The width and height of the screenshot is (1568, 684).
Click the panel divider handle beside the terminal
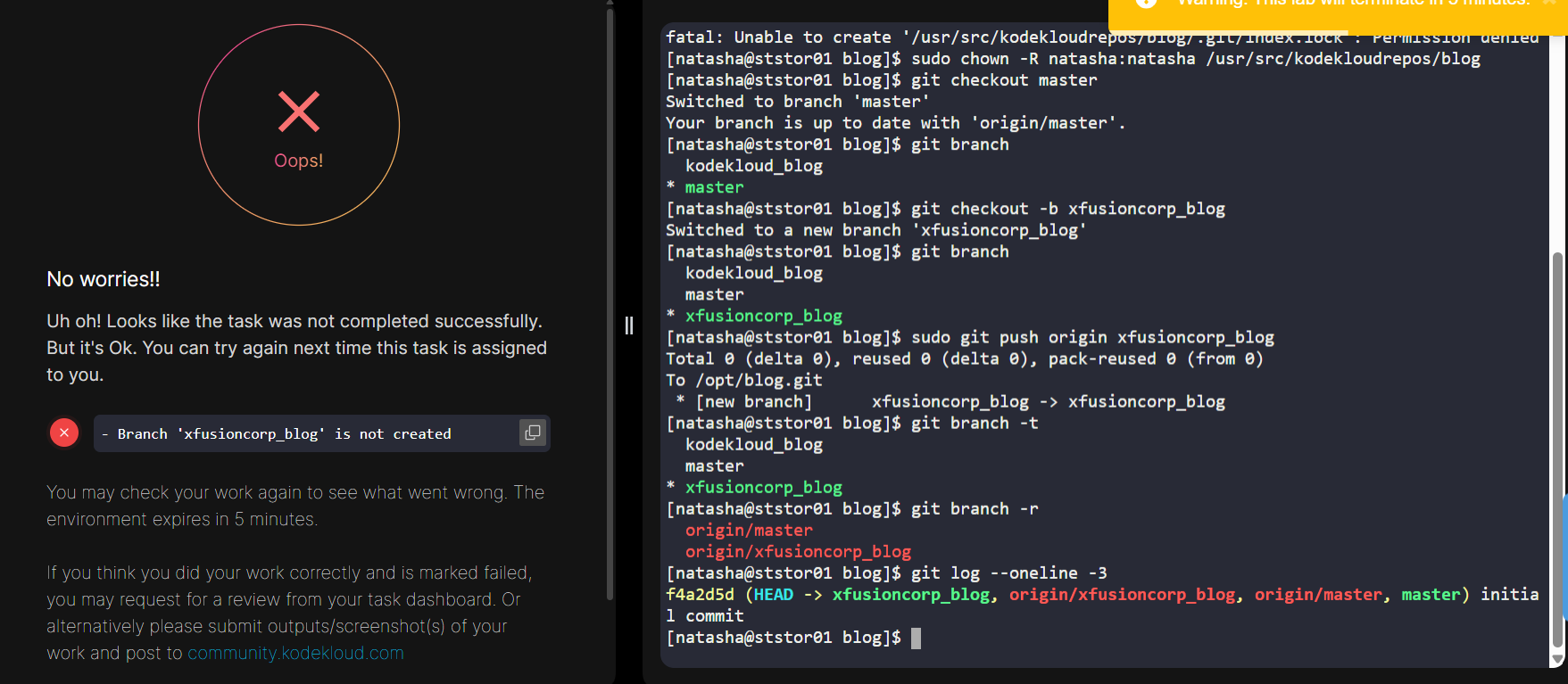click(629, 326)
